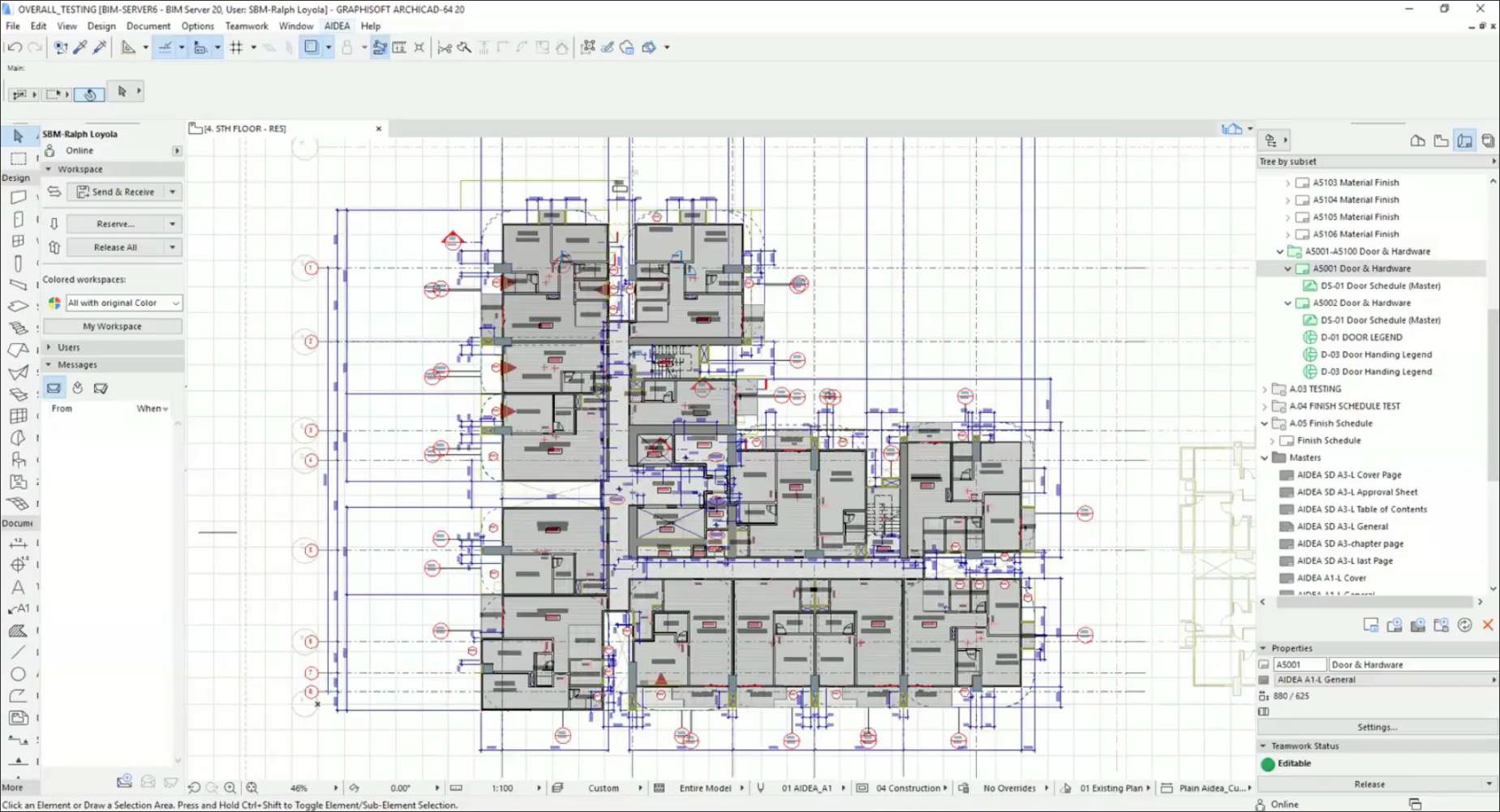1500x812 pixels.
Task: Open the Reserve dropdown arrow
Action: 172,224
